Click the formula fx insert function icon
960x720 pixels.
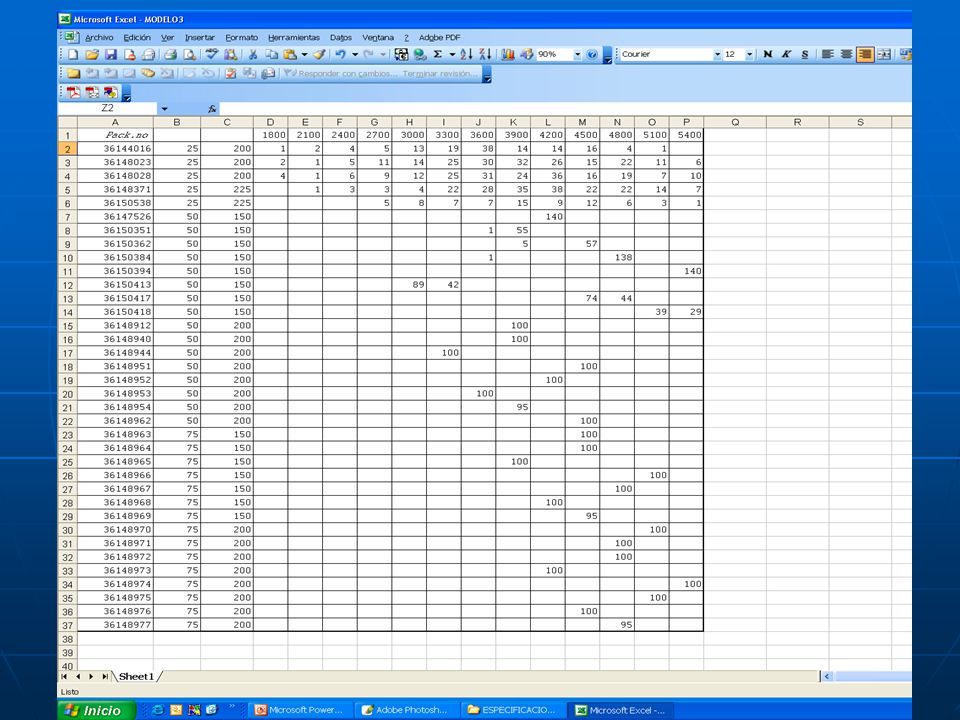[212, 108]
